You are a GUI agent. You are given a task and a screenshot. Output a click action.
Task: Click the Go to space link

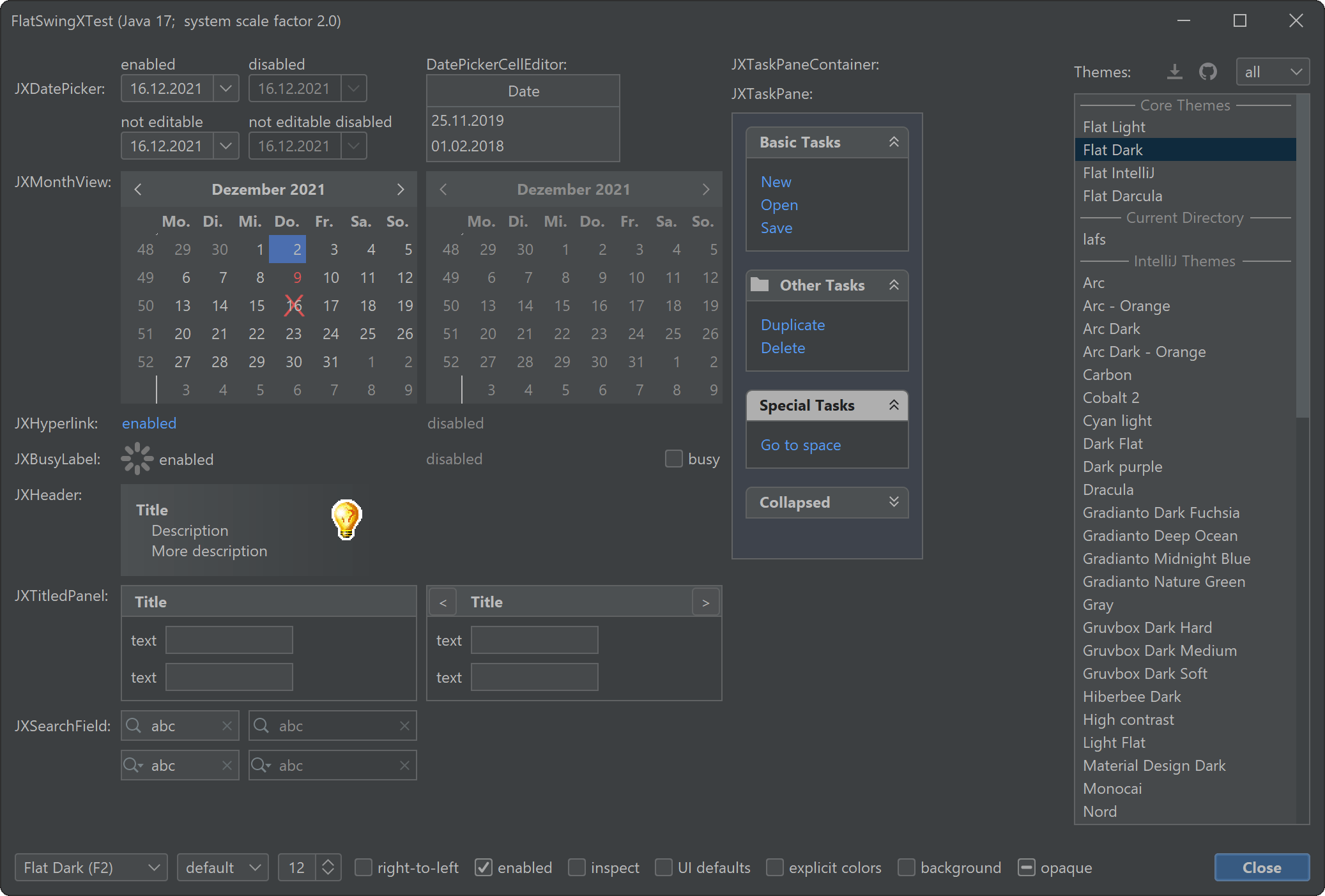pos(800,444)
